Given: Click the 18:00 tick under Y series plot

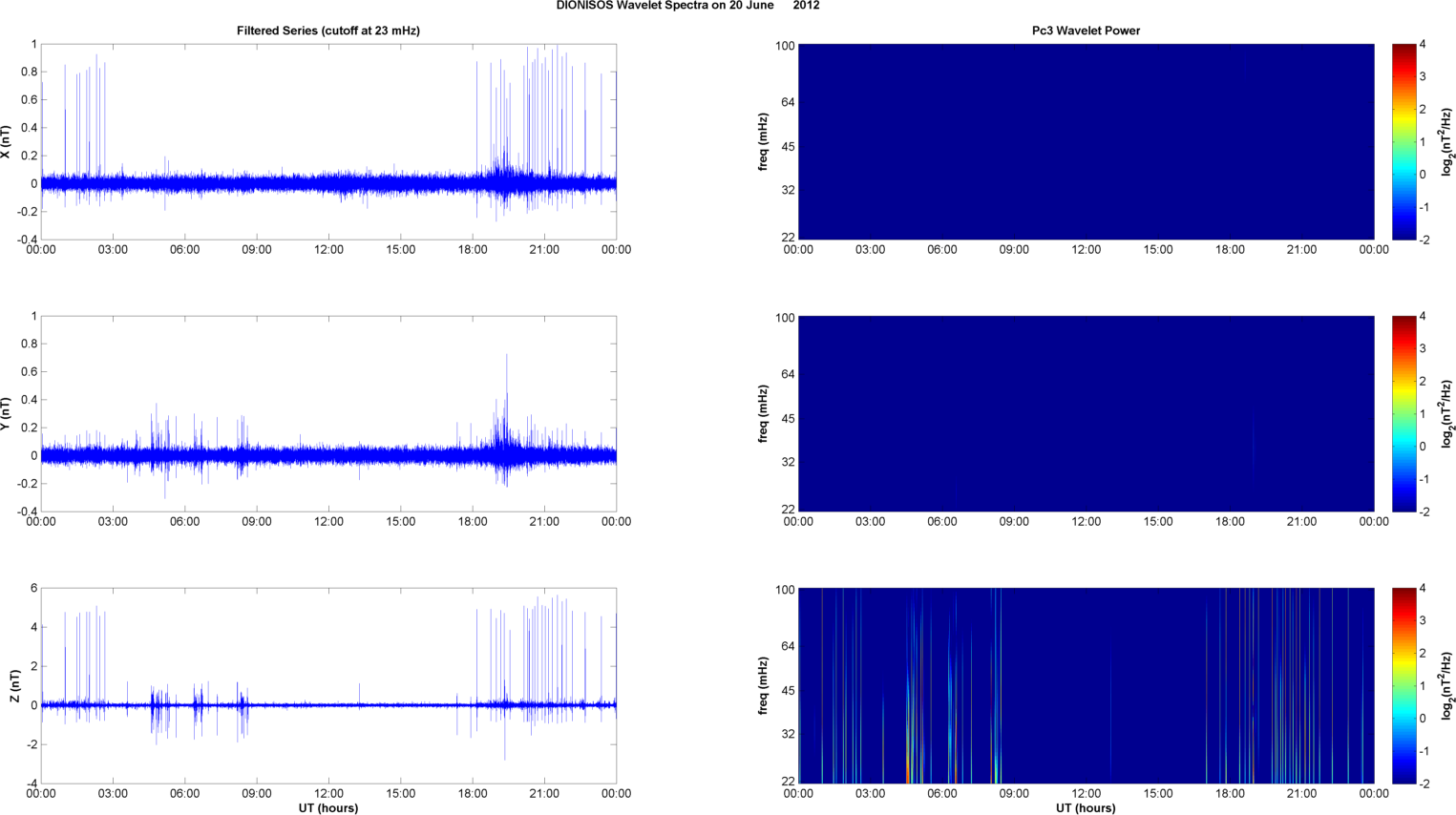Looking at the screenshot, I should pos(473,522).
